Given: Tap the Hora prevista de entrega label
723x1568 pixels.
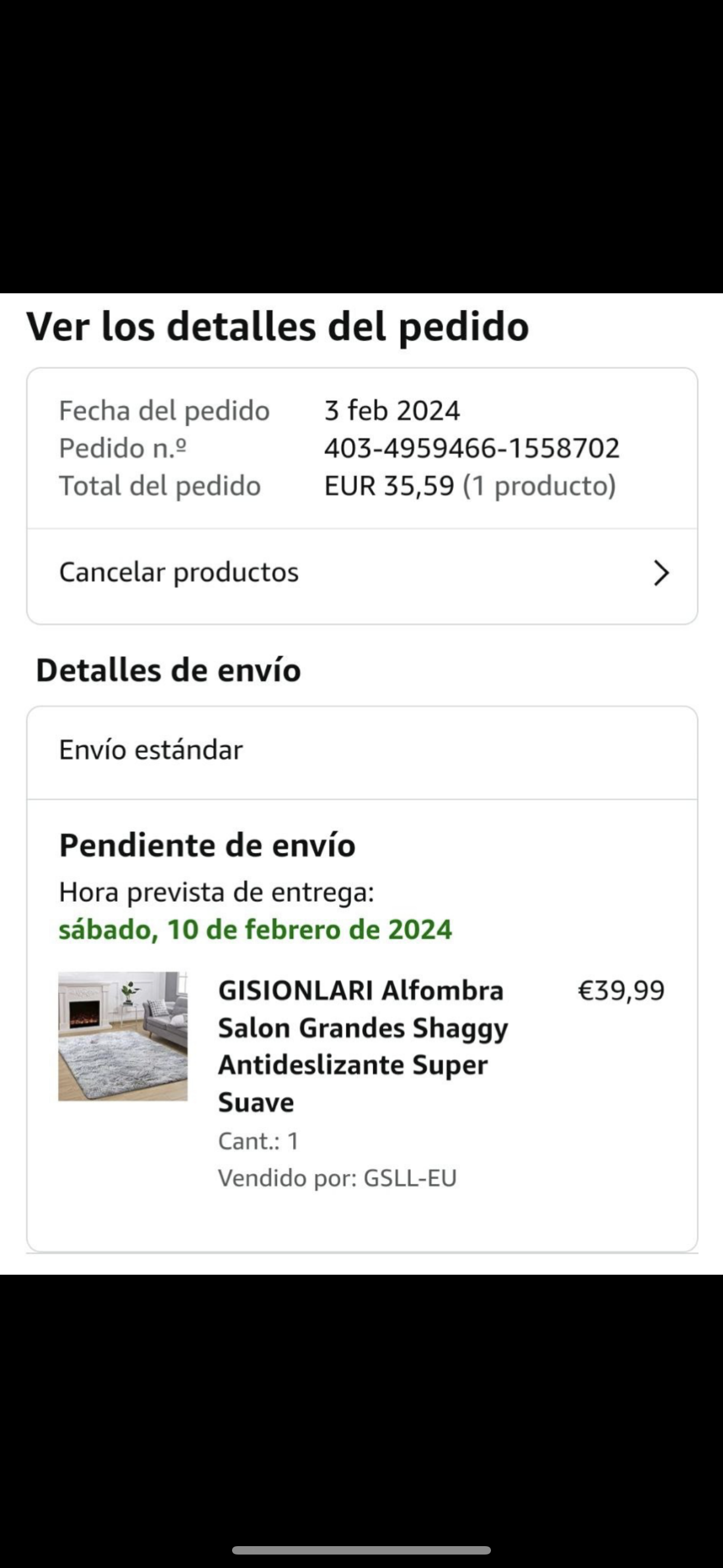Looking at the screenshot, I should (x=216, y=892).
